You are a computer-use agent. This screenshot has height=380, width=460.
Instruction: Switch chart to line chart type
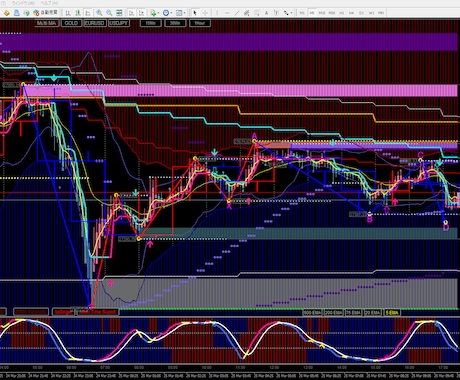(x=88, y=13)
